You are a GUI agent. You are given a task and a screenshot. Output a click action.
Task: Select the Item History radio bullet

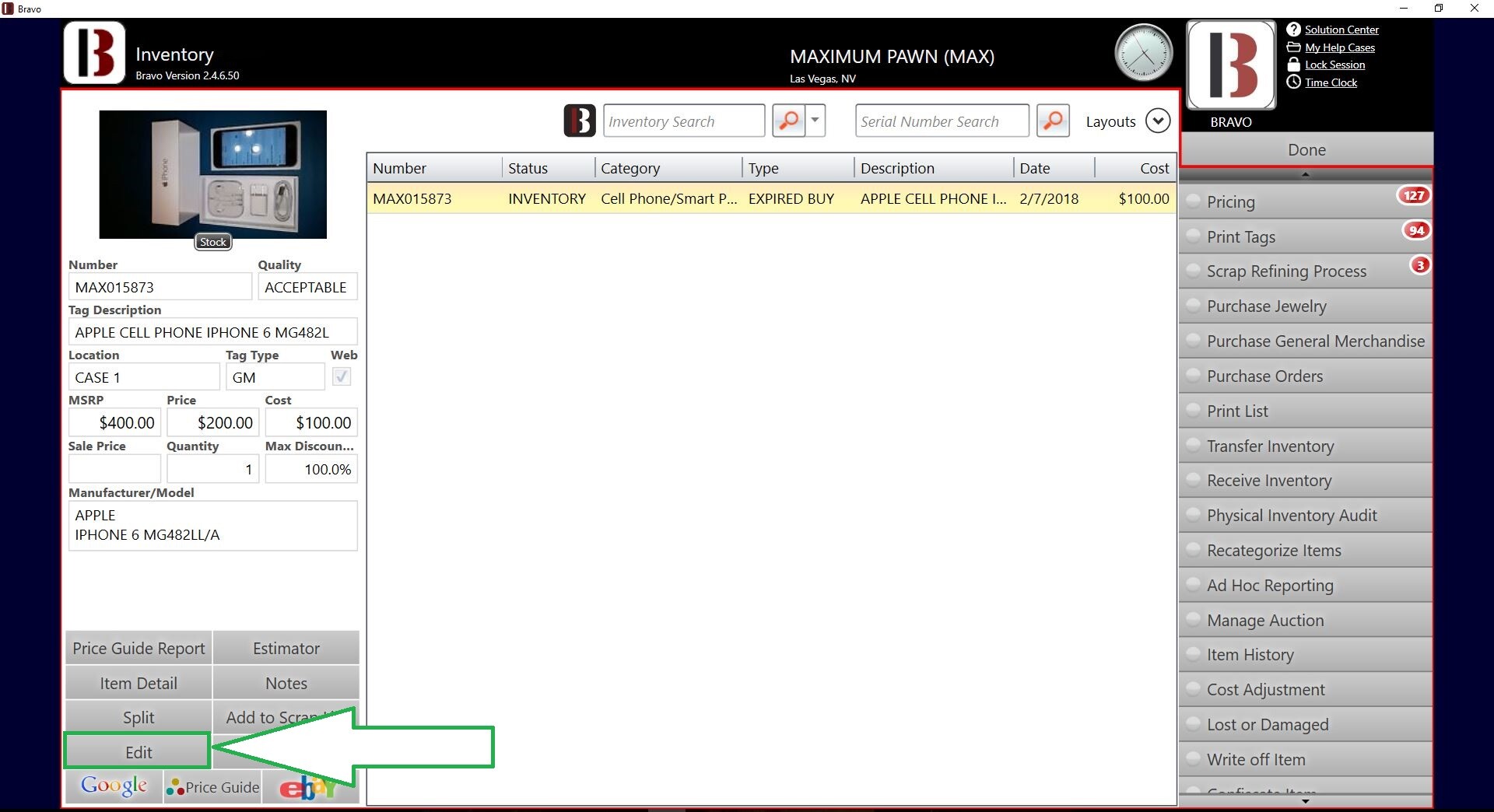(x=1192, y=655)
